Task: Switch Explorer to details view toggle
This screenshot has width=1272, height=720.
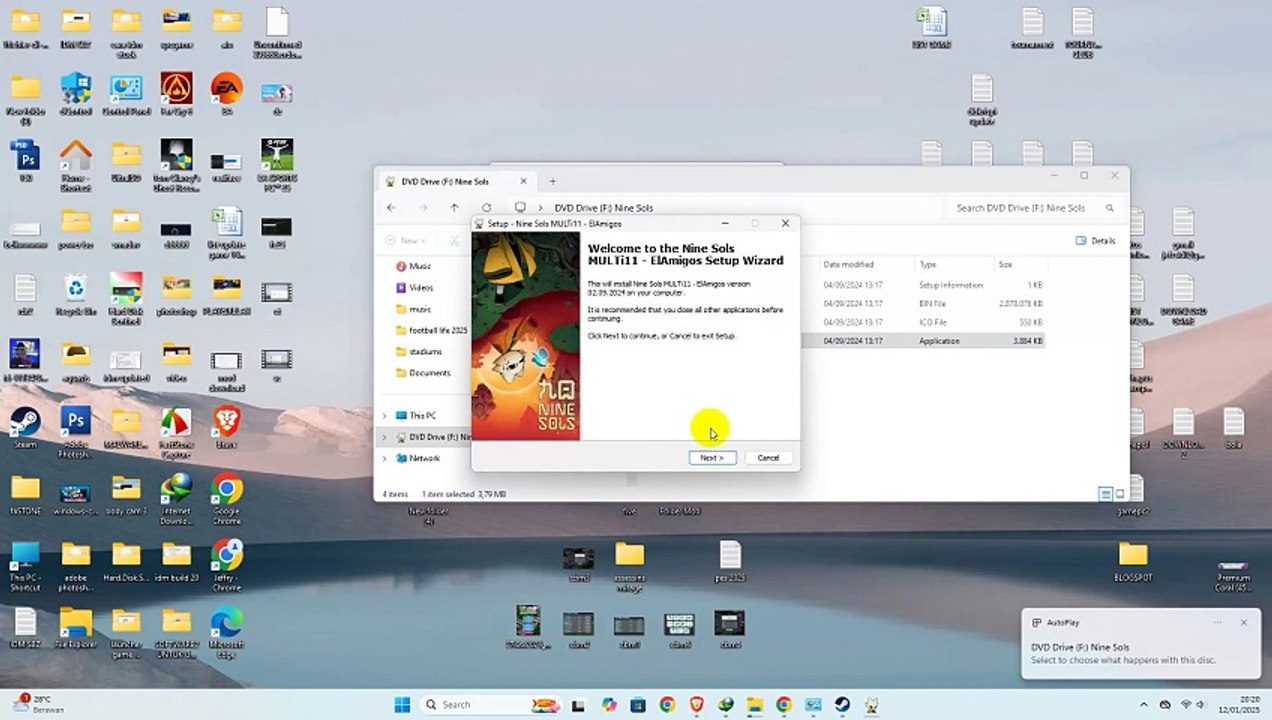Action: click(x=1105, y=494)
